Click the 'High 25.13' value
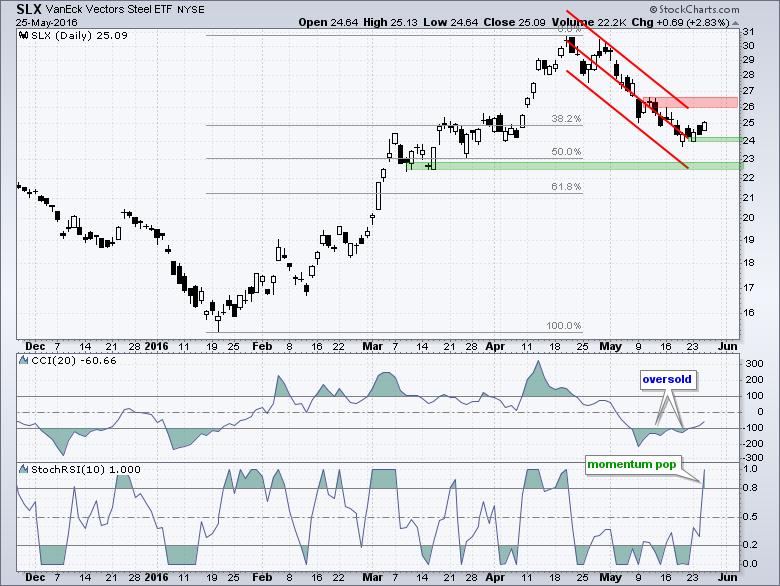Viewport: 780px width, 586px height. click(x=390, y=22)
